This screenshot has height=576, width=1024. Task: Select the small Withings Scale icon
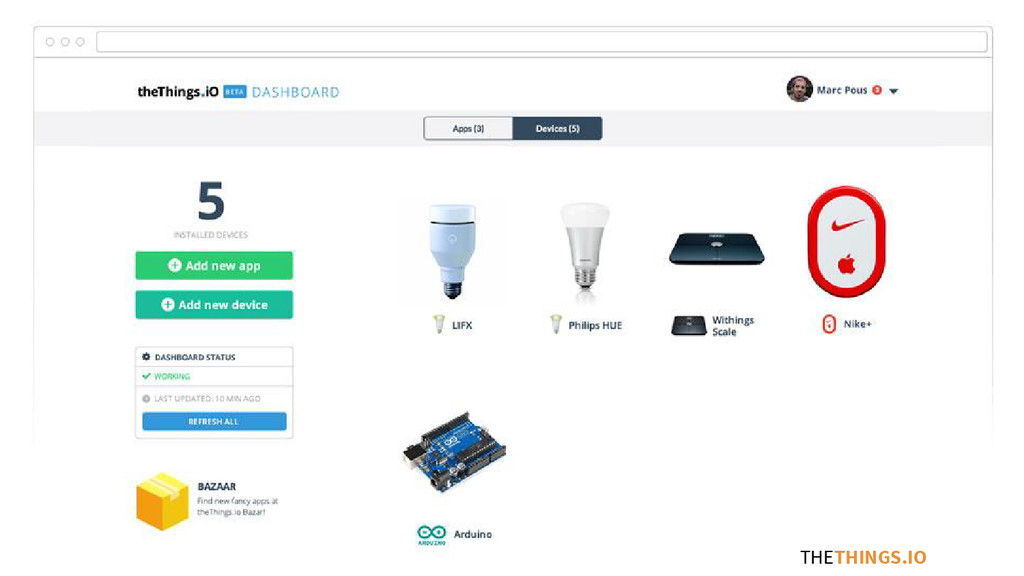click(x=688, y=325)
